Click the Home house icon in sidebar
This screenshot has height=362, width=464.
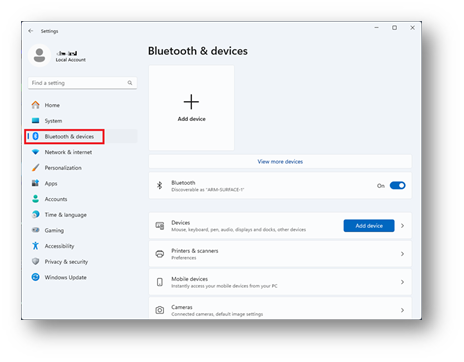tap(35, 105)
